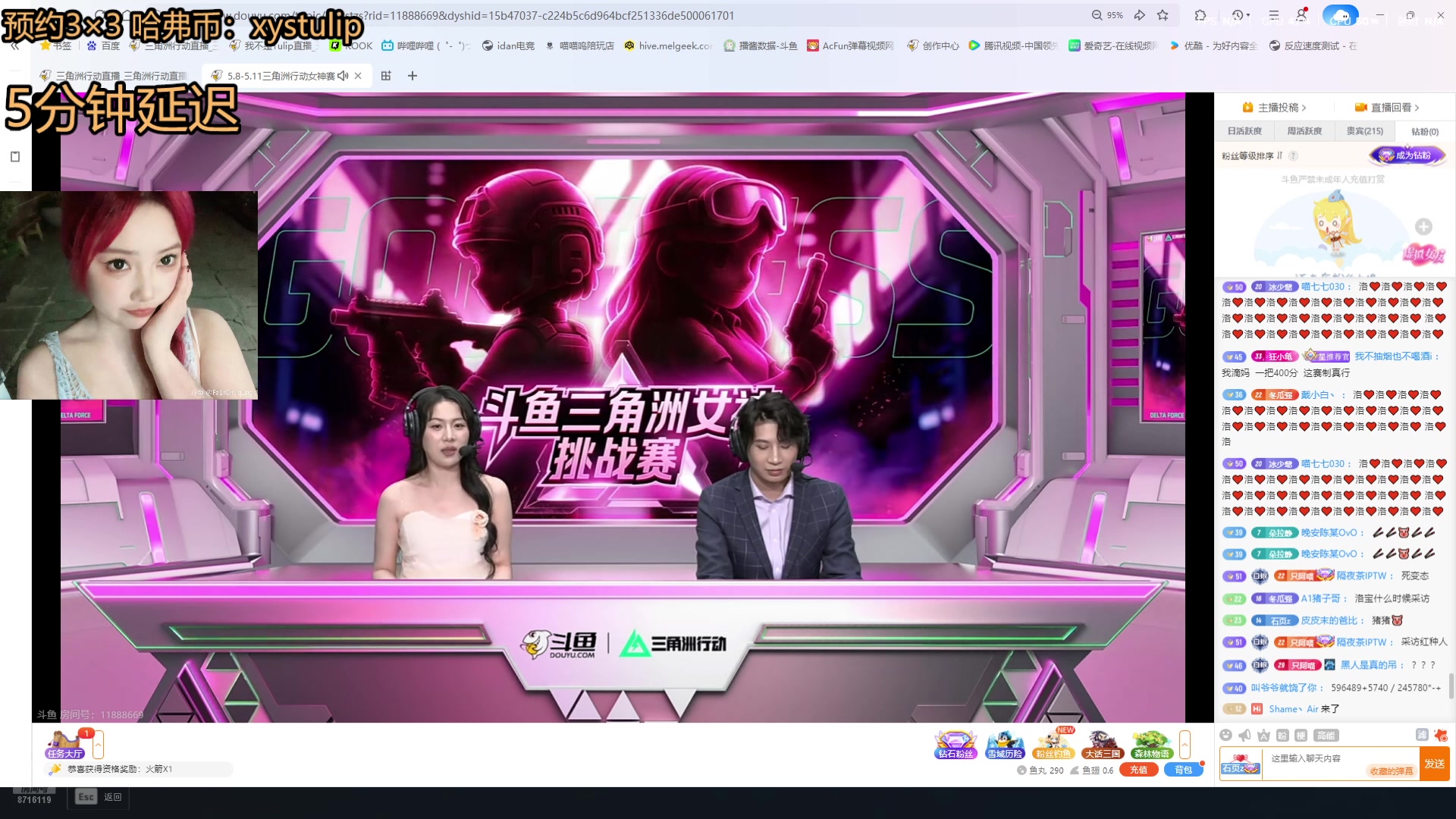Open the browser user profile icon

tap(1302, 14)
